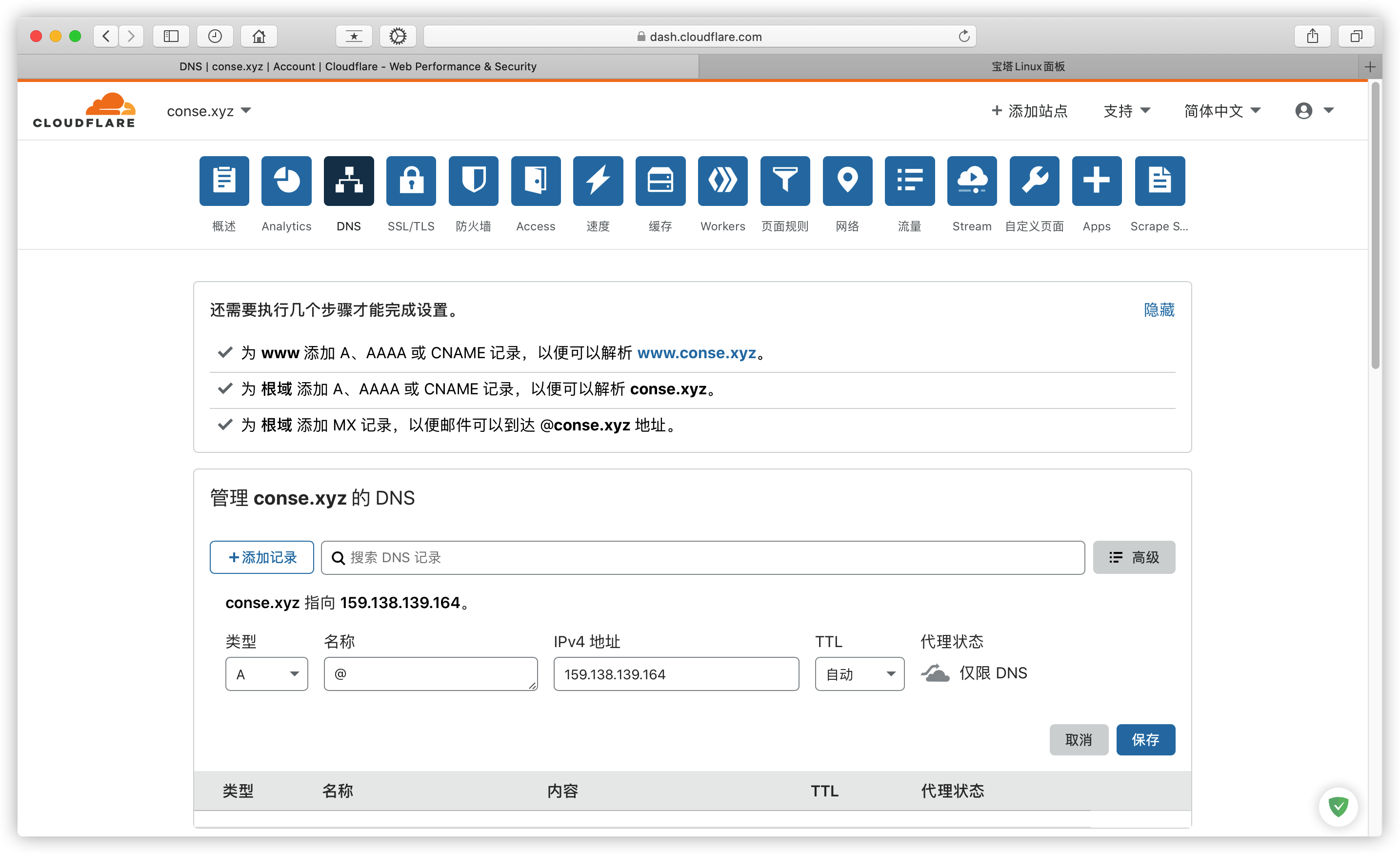
Task: Switch to the Cloudflare DNS tab
Action: coord(358,66)
